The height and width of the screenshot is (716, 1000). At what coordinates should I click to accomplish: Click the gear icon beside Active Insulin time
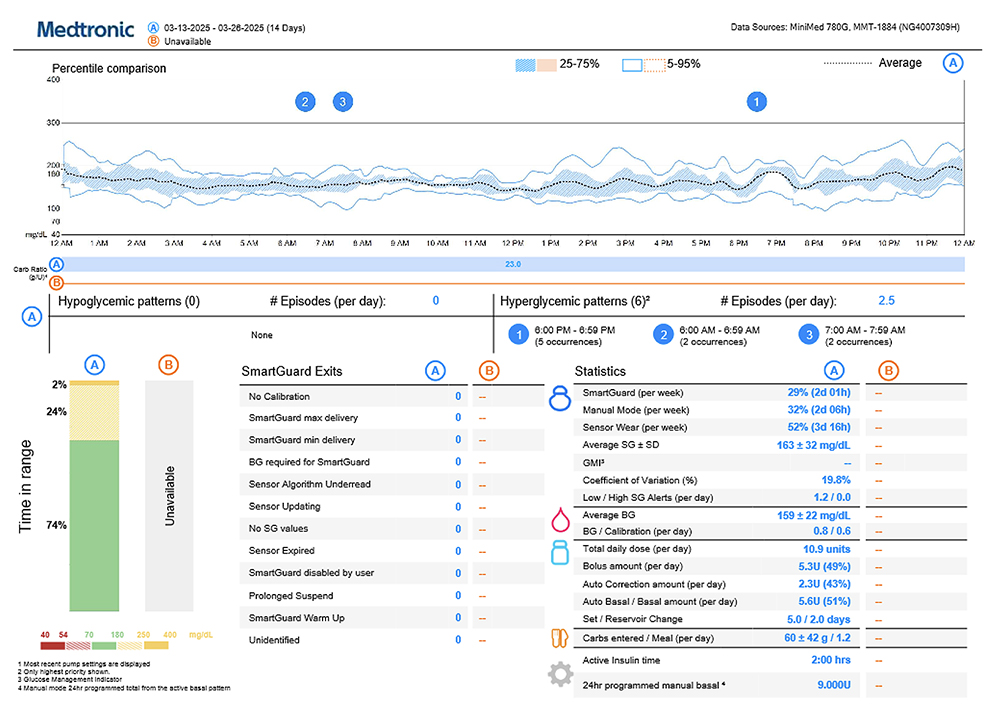[560, 675]
